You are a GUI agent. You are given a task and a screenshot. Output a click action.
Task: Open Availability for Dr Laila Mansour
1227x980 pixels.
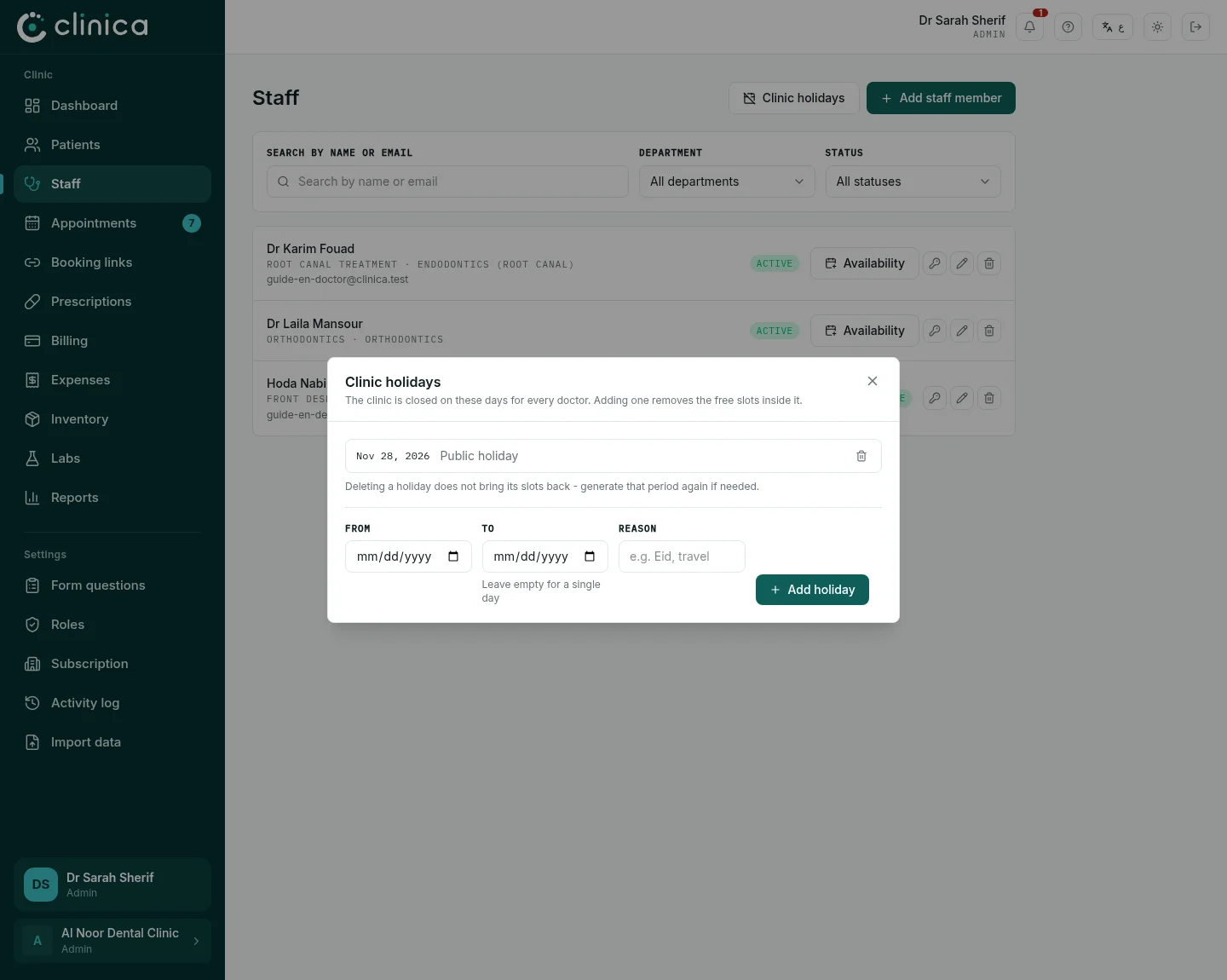(x=865, y=331)
